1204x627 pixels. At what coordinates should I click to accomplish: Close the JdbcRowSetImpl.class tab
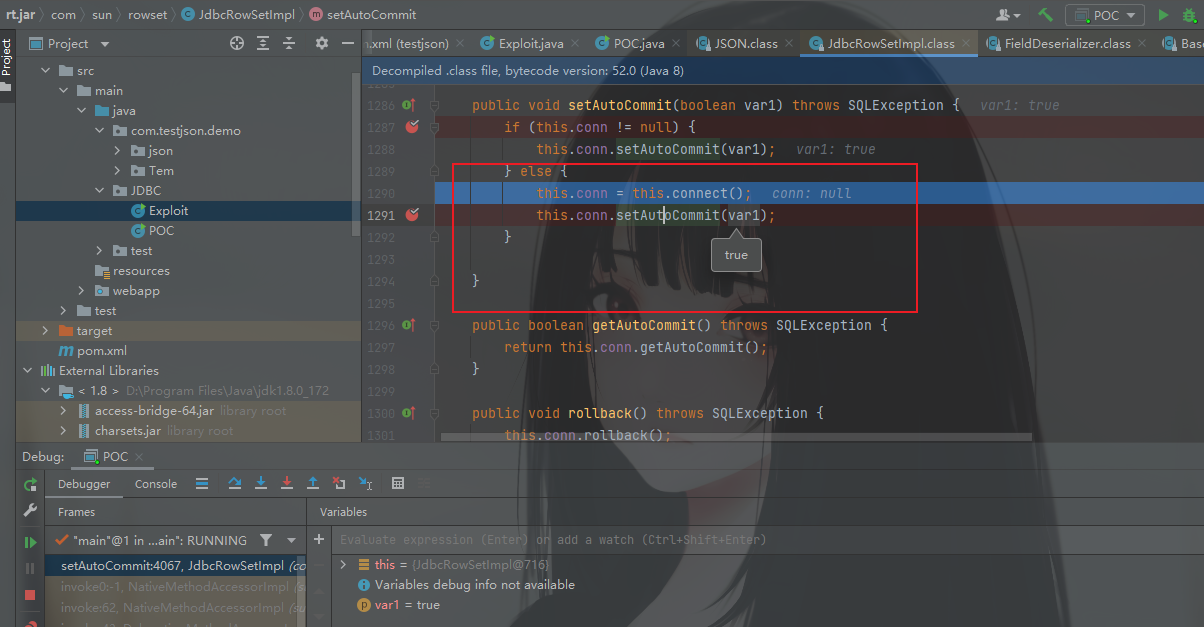coord(967,44)
